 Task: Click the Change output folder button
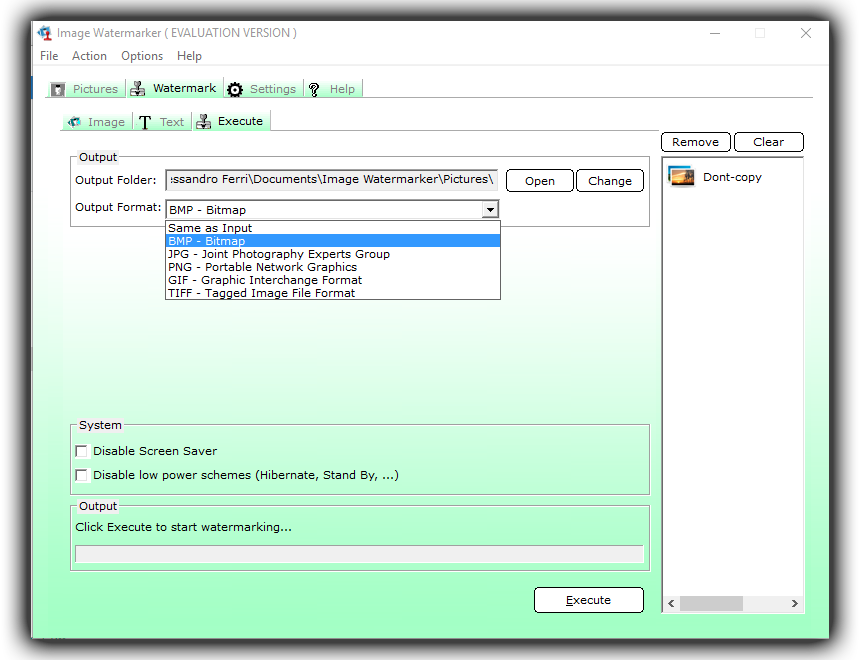(610, 180)
